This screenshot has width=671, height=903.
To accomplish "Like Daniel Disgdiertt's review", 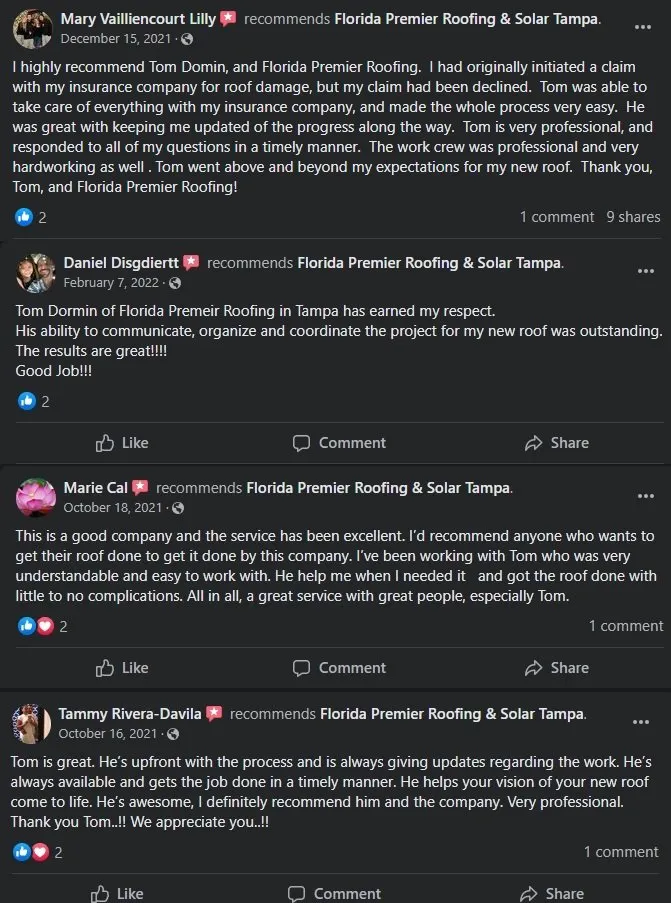I will click(x=122, y=443).
